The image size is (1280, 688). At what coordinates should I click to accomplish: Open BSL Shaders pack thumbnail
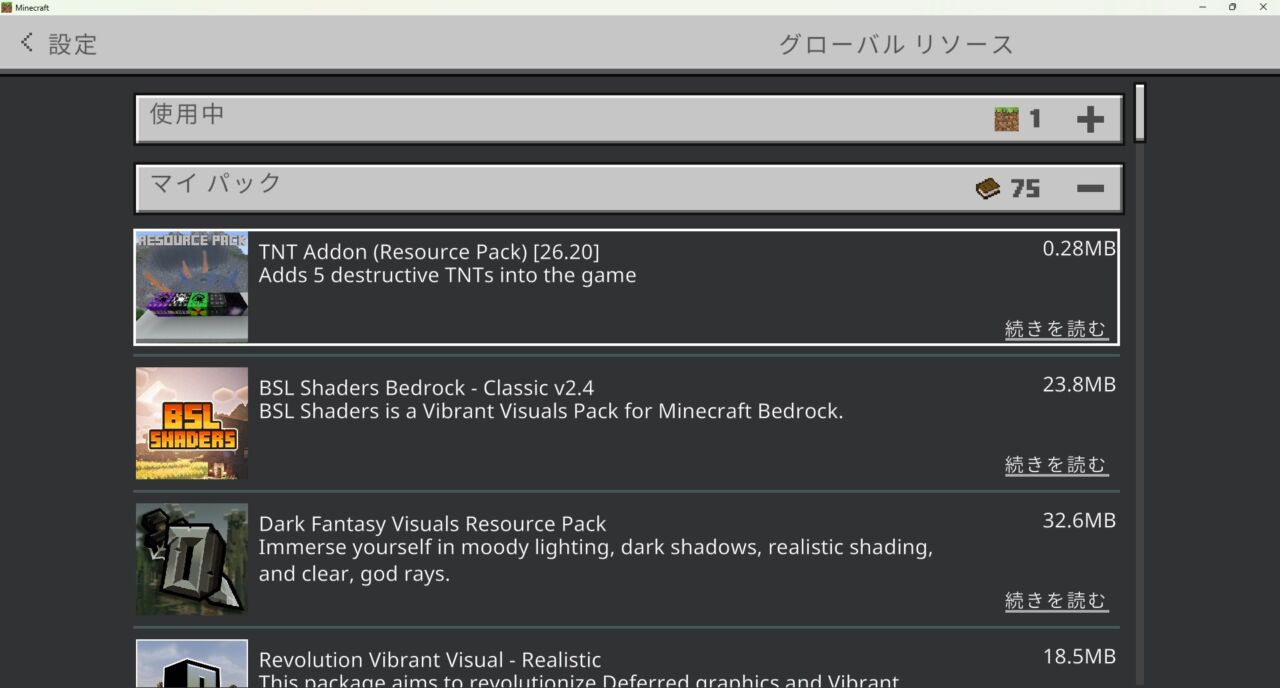pyautogui.click(x=192, y=423)
